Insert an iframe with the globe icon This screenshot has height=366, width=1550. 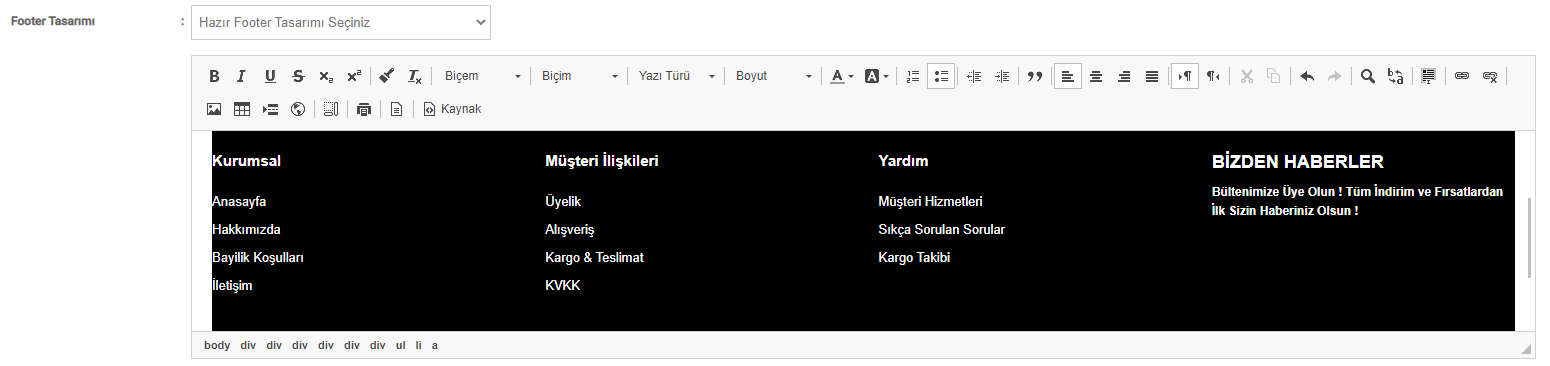(298, 109)
